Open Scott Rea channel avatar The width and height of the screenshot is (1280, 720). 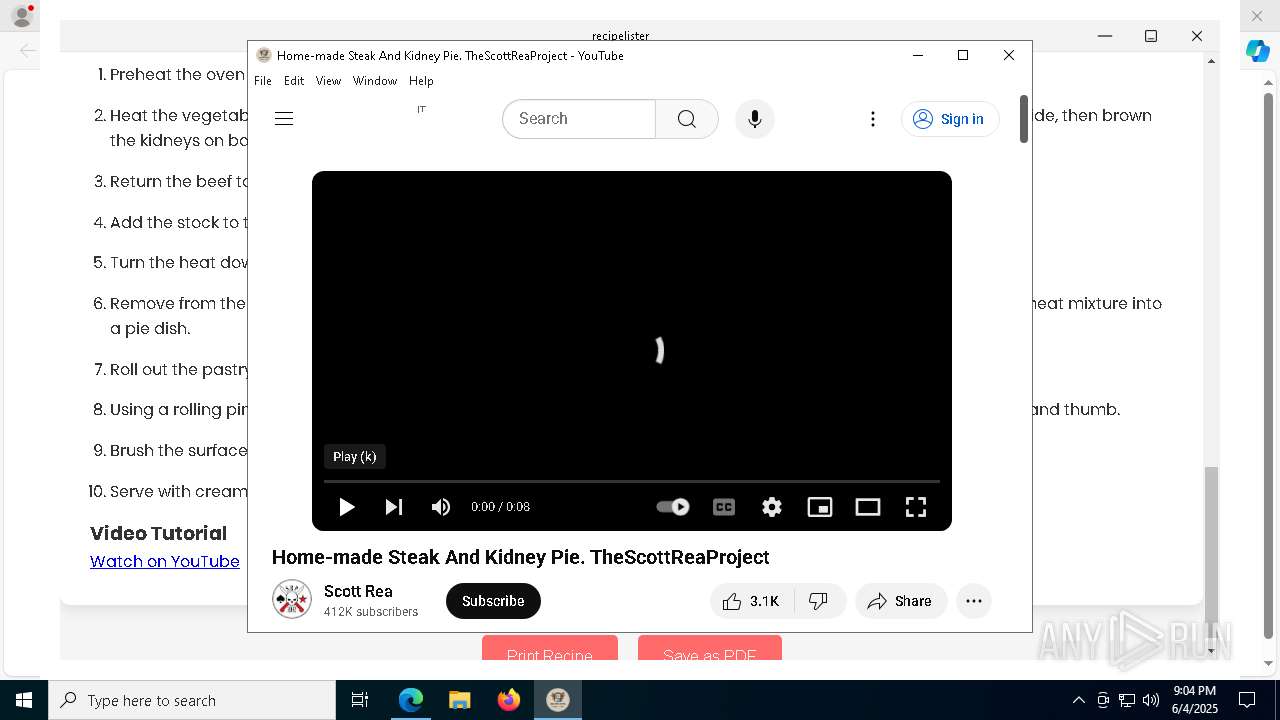(x=292, y=600)
